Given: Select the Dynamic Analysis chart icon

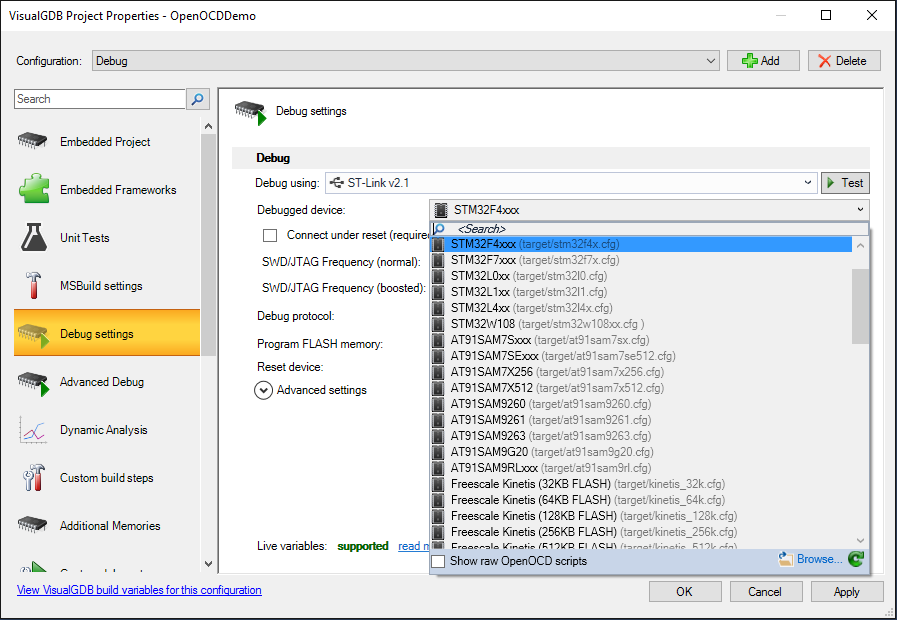Looking at the screenshot, I should [33, 430].
